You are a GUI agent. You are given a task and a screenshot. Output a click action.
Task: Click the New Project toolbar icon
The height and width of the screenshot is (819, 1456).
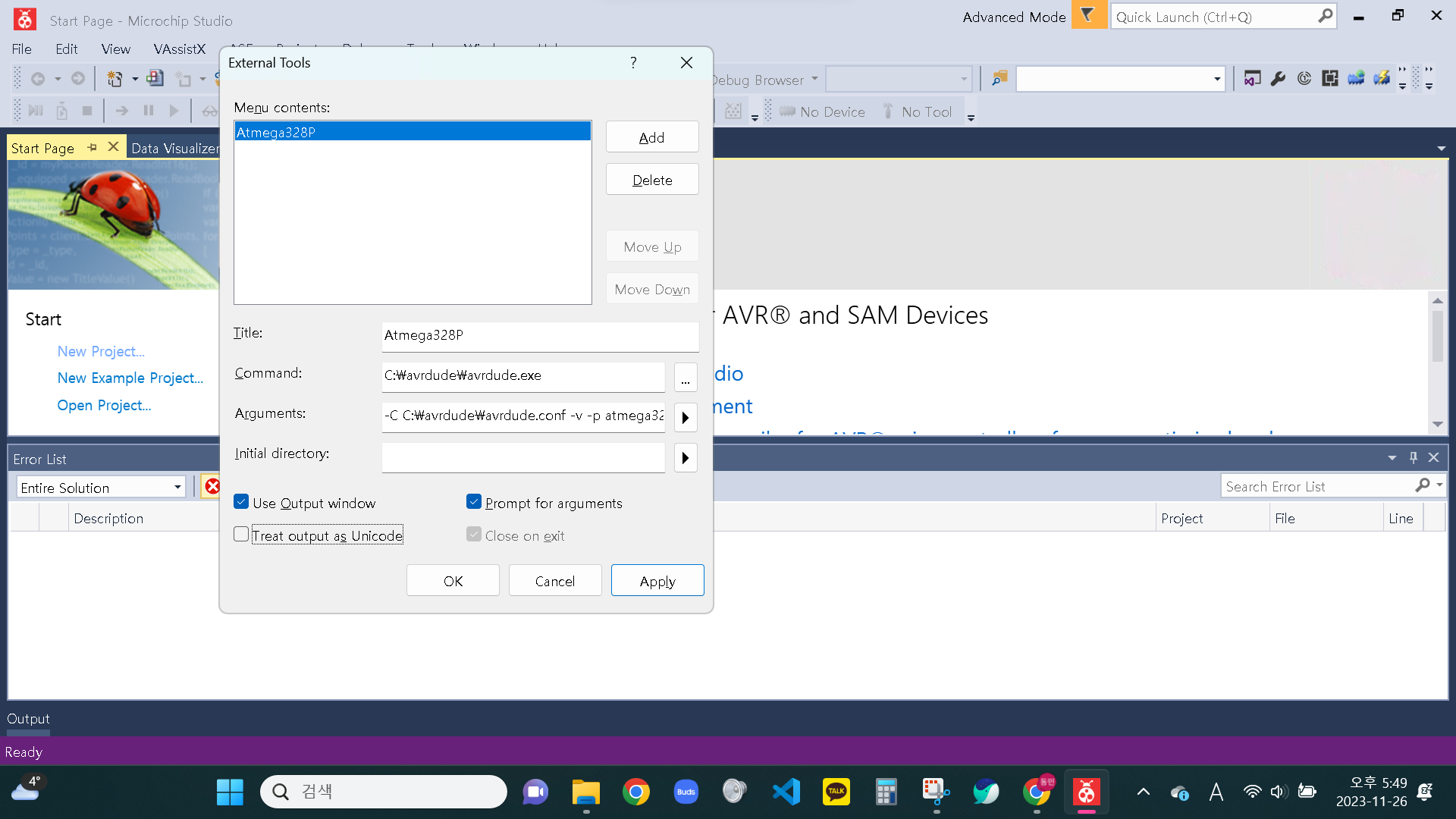point(115,79)
